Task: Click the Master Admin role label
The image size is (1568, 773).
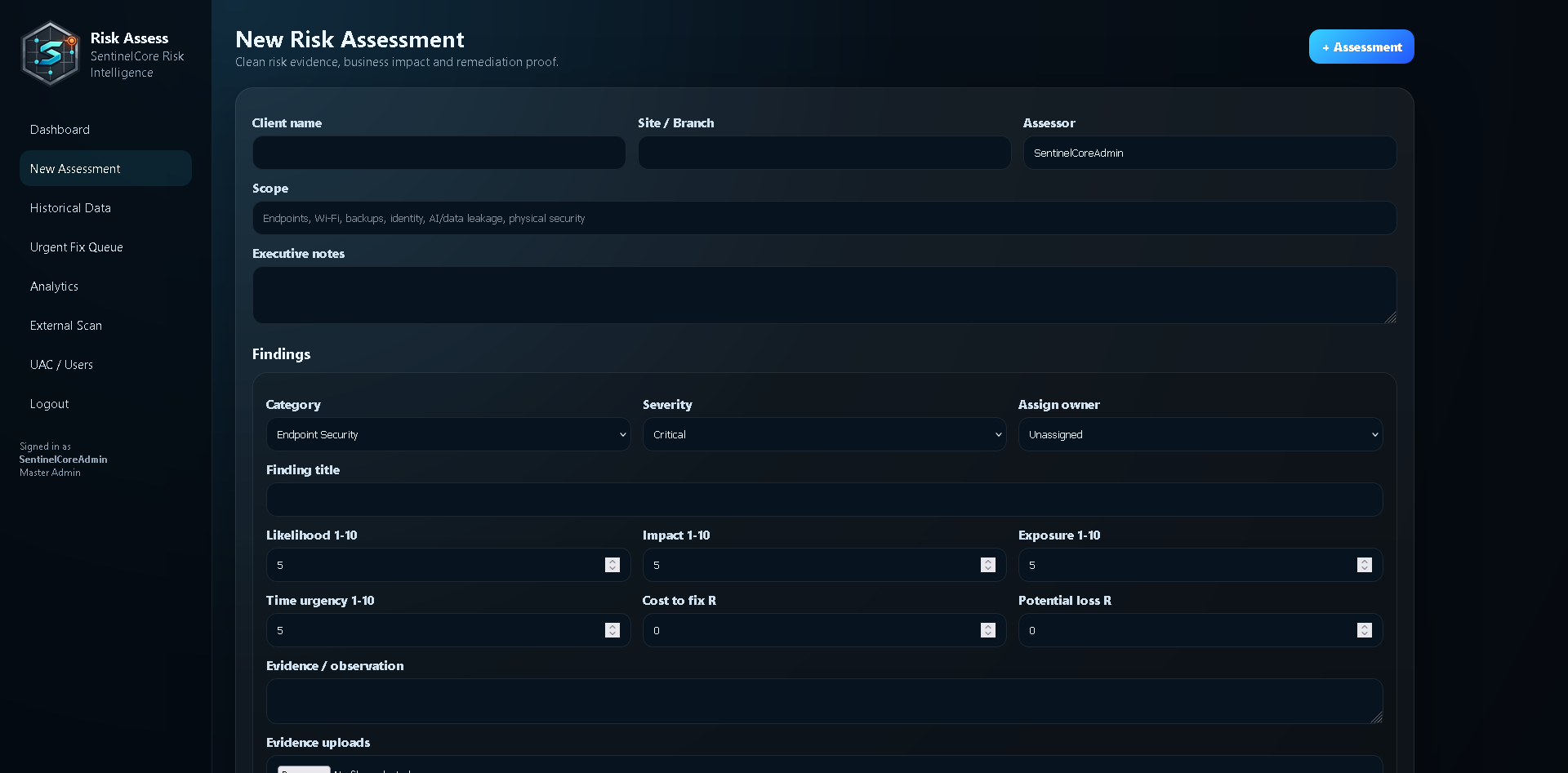Action: tap(50, 473)
